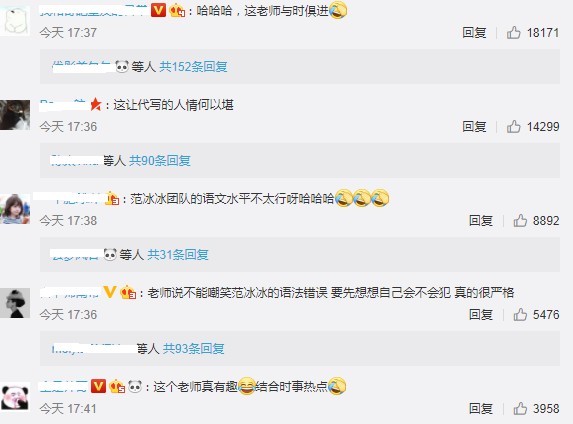Like the comment posted at 17:41
573x424 pixels.
tap(520, 408)
